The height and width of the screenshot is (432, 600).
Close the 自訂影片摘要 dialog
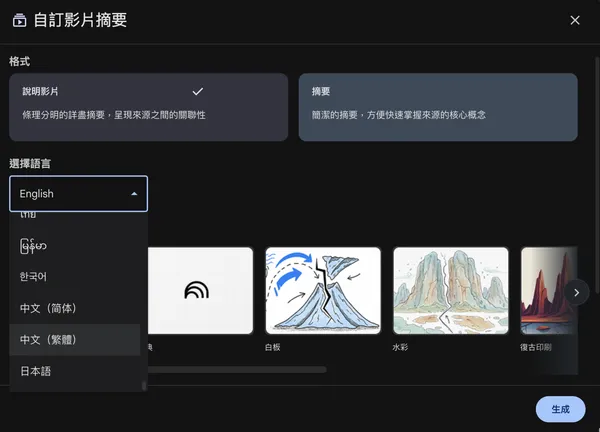pyautogui.click(x=574, y=20)
